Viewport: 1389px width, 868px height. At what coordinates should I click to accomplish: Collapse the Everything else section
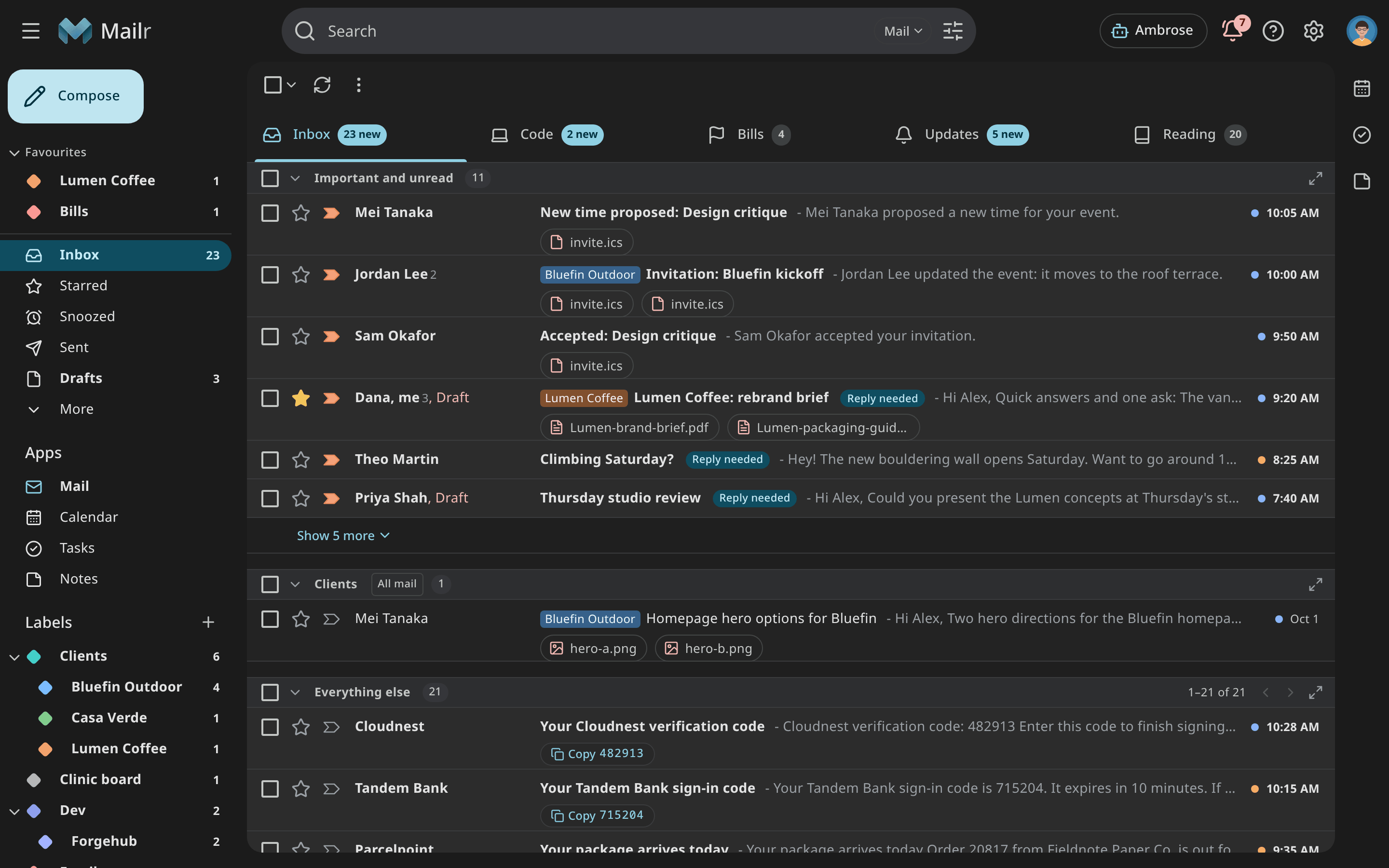(x=295, y=692)
